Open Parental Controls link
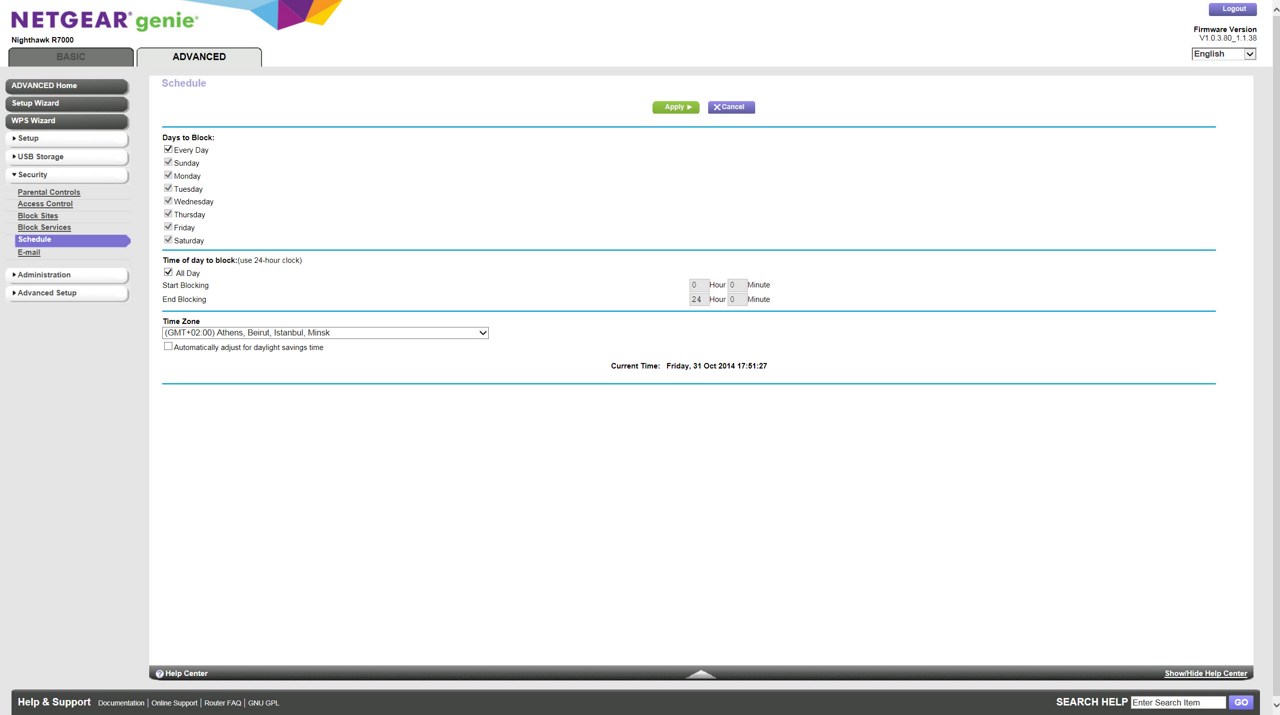Viewport: 1280px width, 715px height. (x=49, y=192)
